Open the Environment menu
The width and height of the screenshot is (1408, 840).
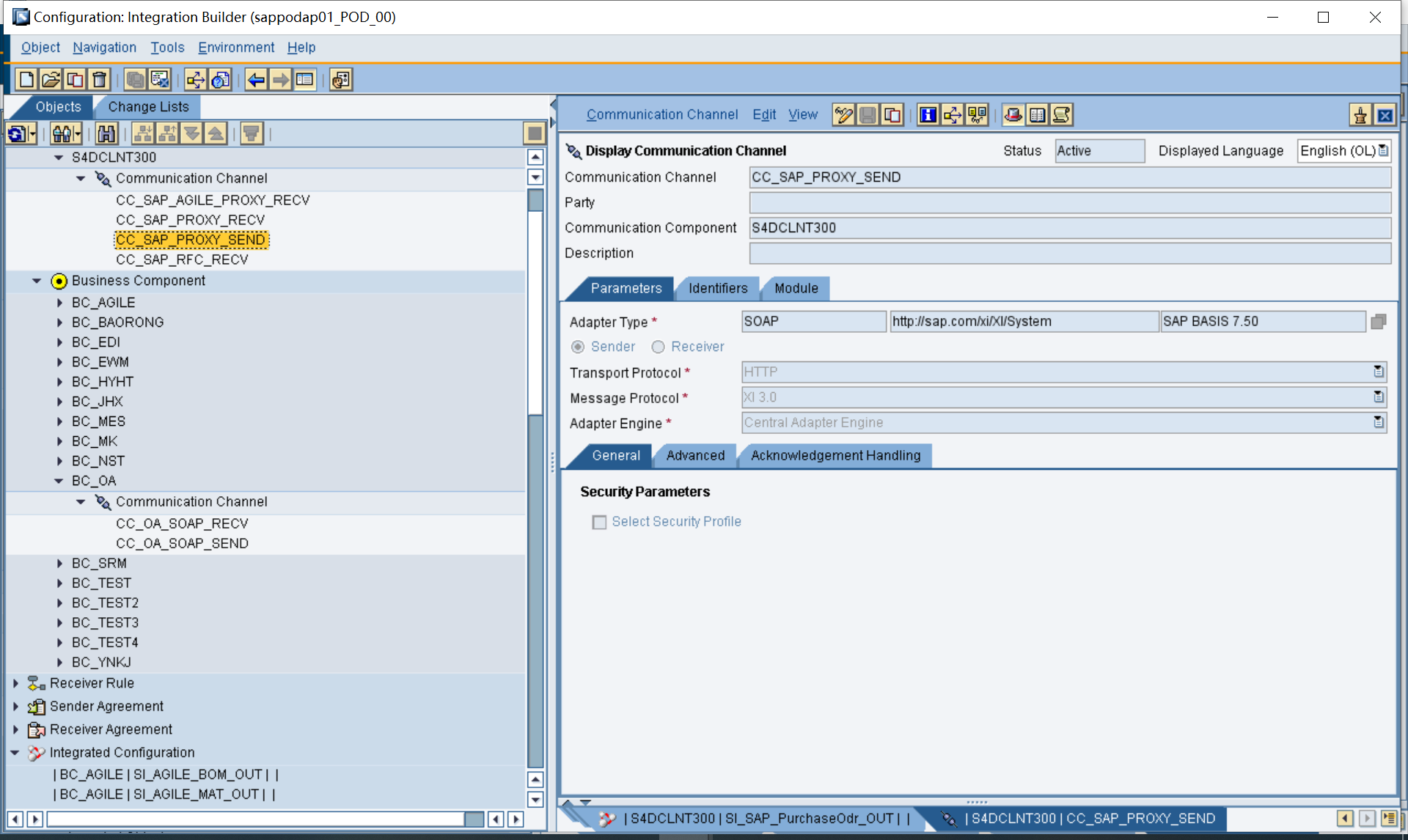point(236,48)
